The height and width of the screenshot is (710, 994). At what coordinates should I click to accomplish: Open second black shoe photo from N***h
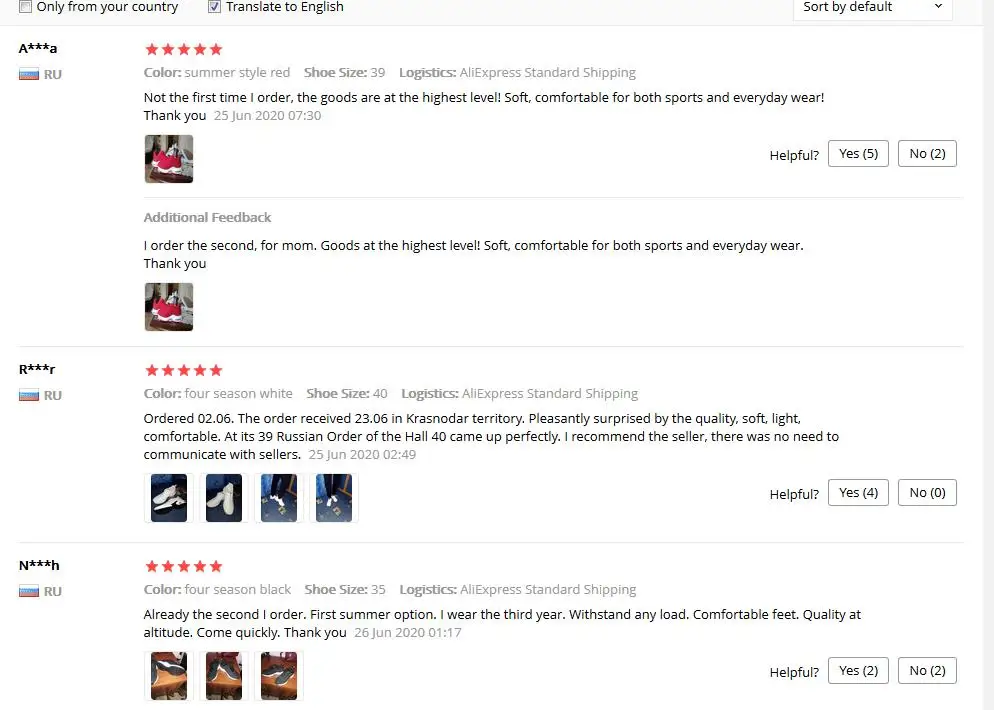[224, 676]
